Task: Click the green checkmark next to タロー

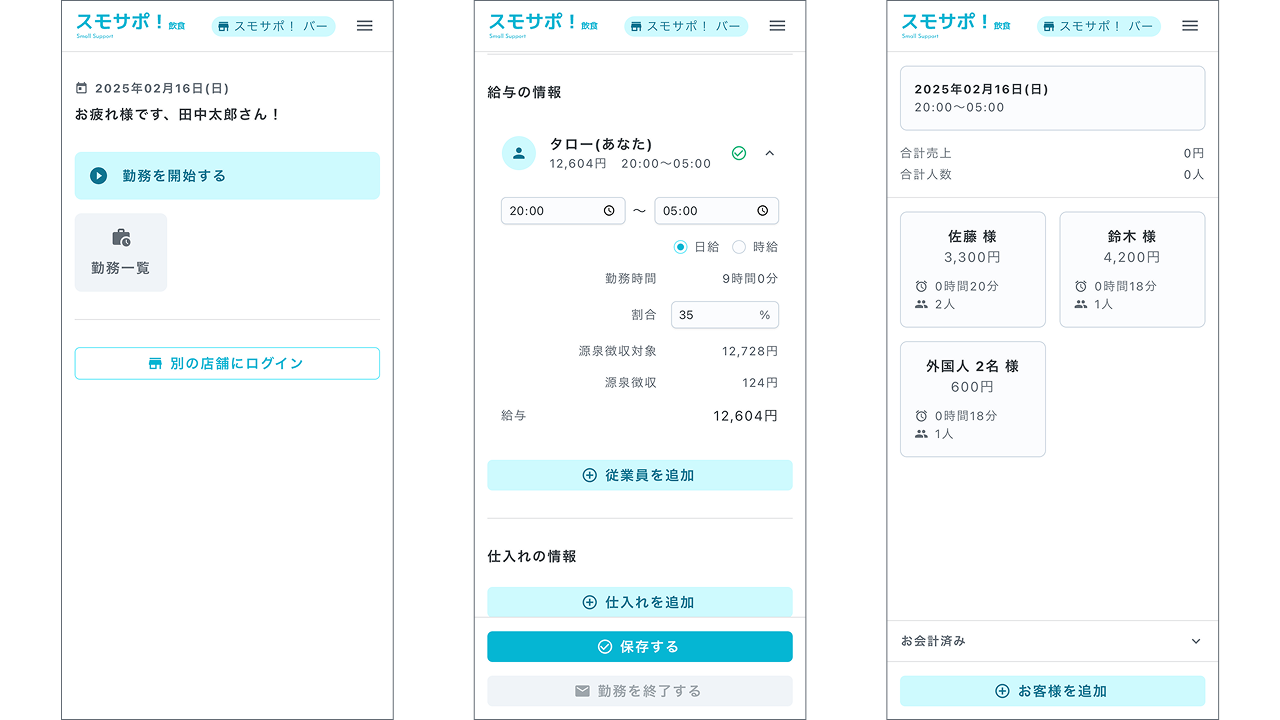Action: pos(739,153)
